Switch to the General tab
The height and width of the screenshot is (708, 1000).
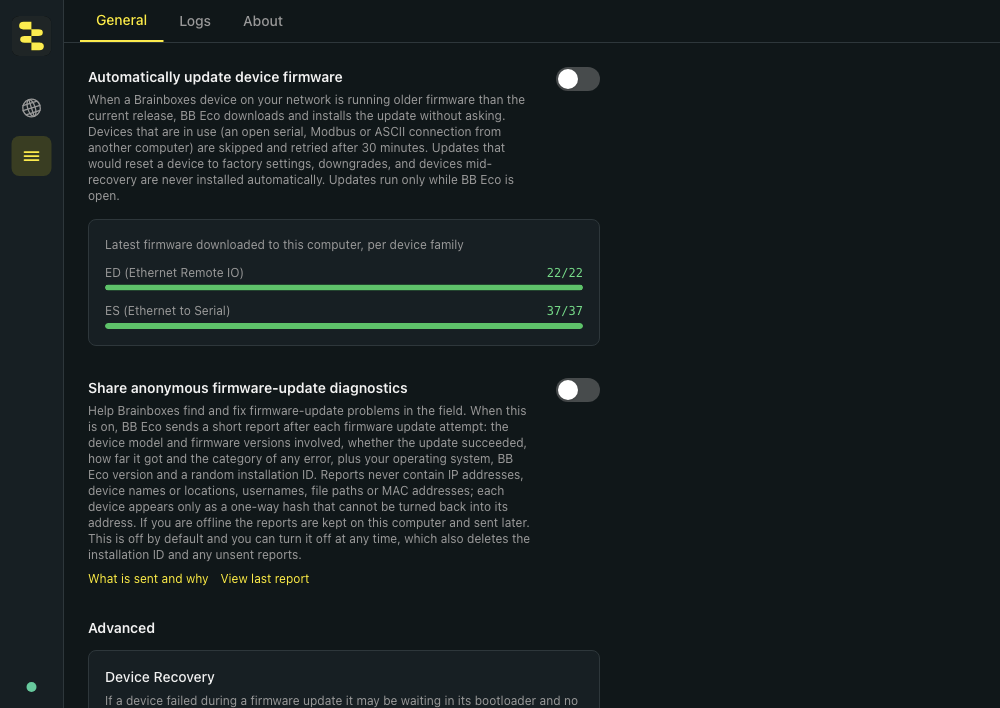click(x=121, y=20)
